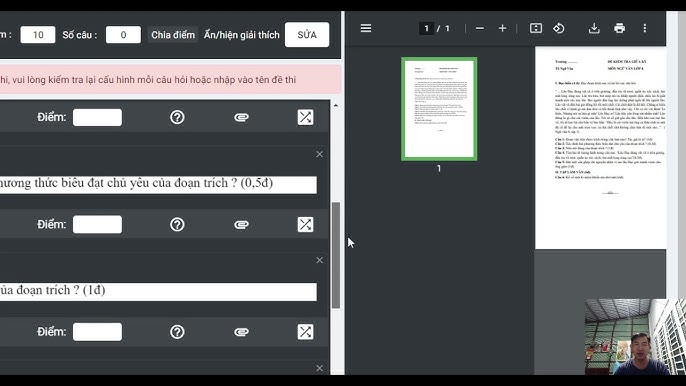Click shuffle icon in first Điểm row
686x386 pixels.
pyautogui.click(x=305, y=117)
